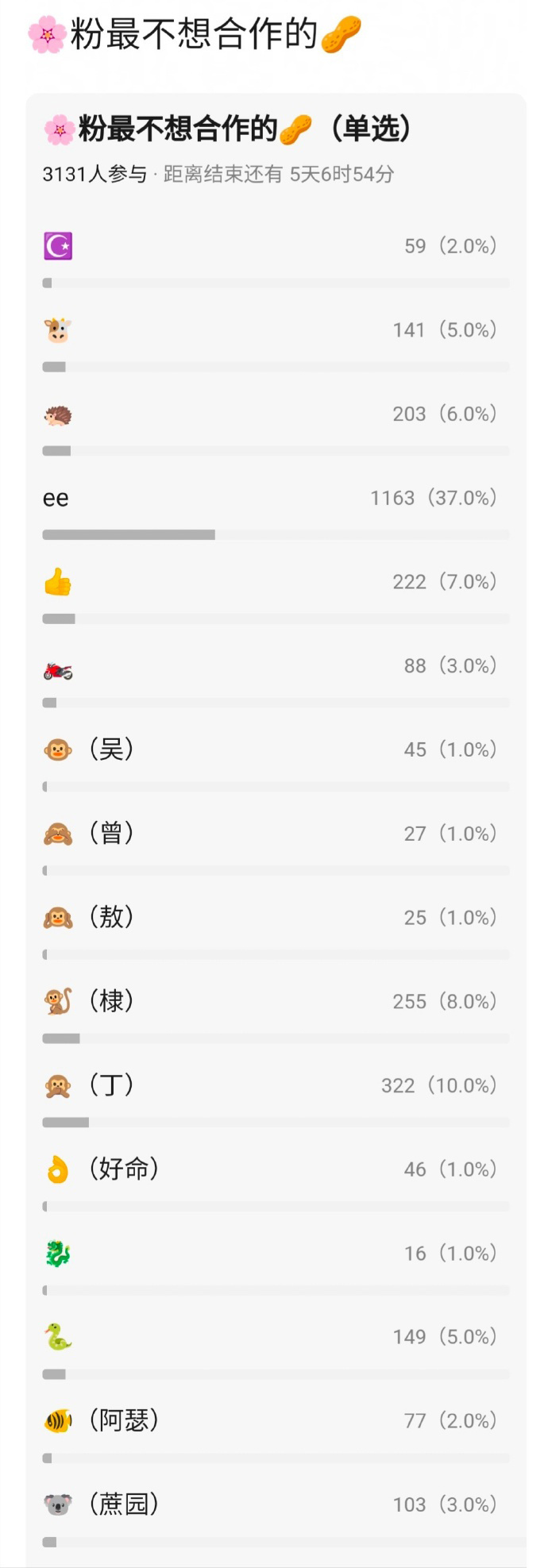
Task: Open the poll title 粉最不想合作的 (单选)
Action: click(x=228, y=129)
